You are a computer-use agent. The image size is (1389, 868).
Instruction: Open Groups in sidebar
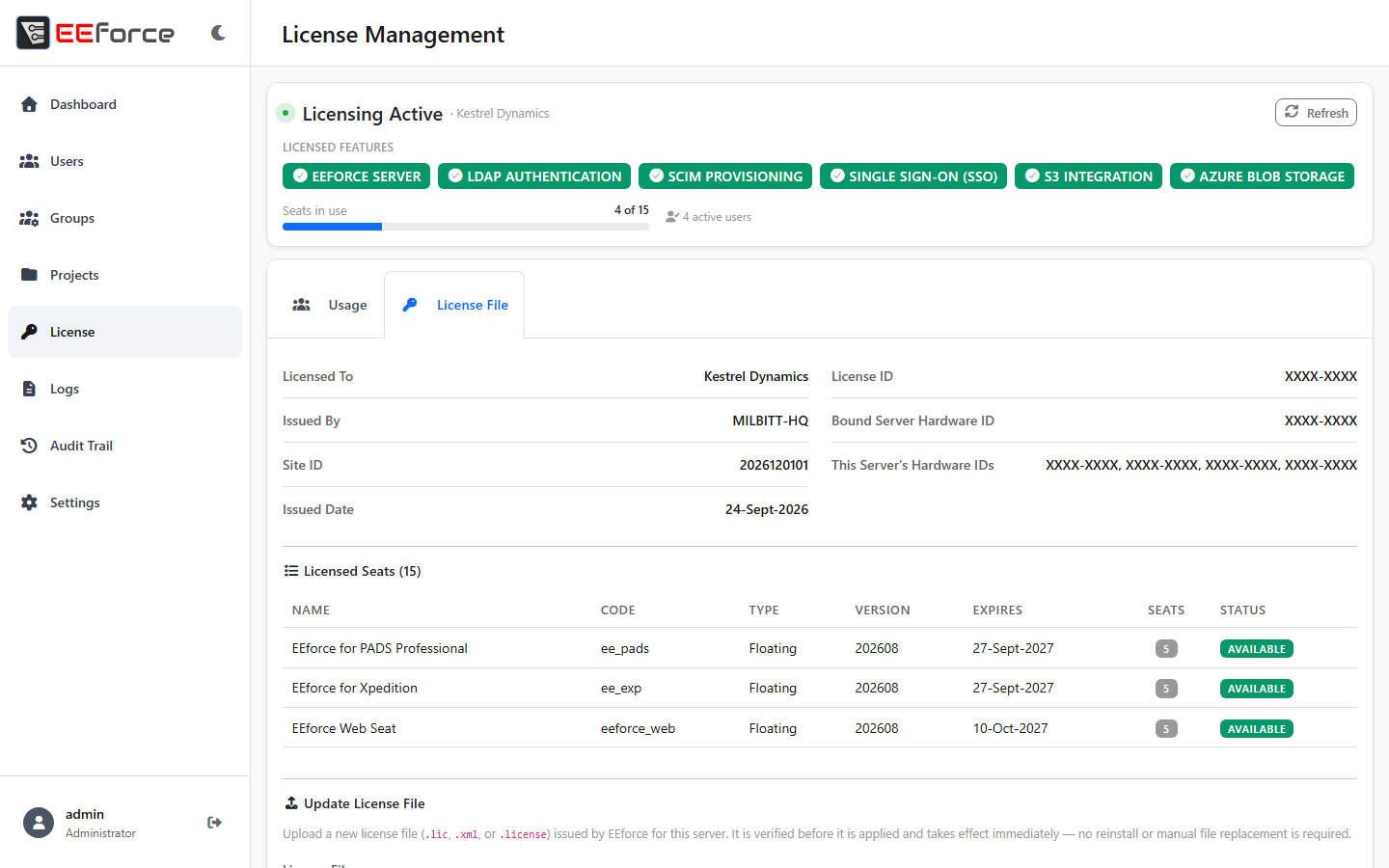[x=124, y=218]
